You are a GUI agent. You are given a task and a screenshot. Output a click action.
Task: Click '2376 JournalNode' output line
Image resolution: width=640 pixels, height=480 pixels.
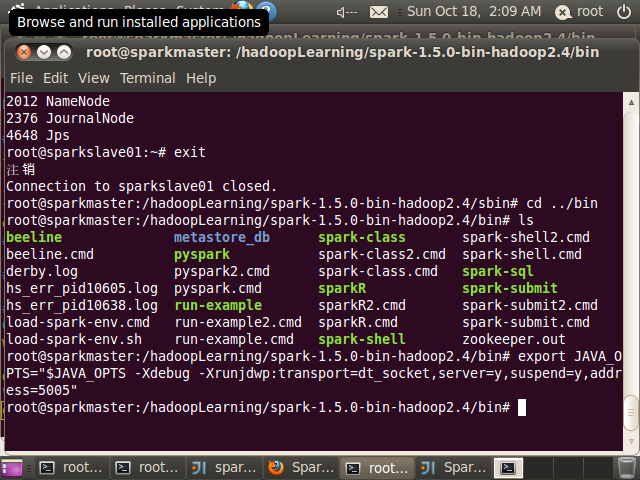[x=70, y=118]
